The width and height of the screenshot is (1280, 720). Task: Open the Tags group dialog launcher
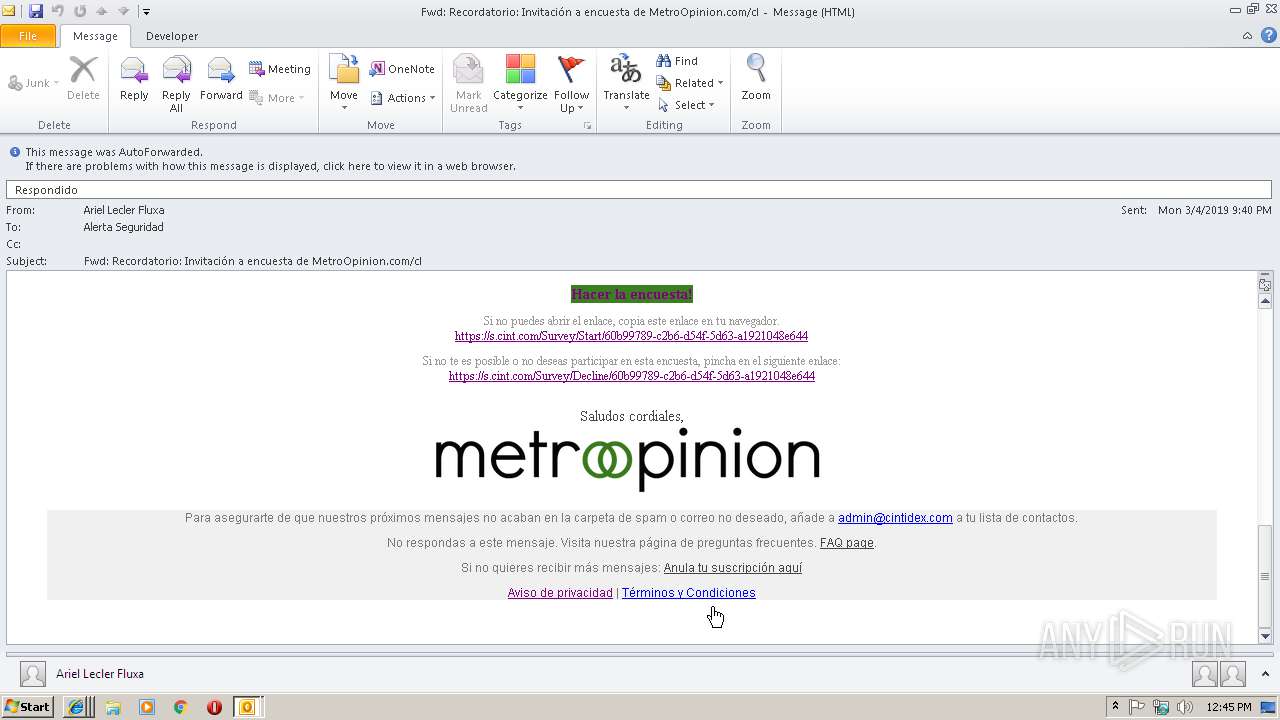point(587,126)
